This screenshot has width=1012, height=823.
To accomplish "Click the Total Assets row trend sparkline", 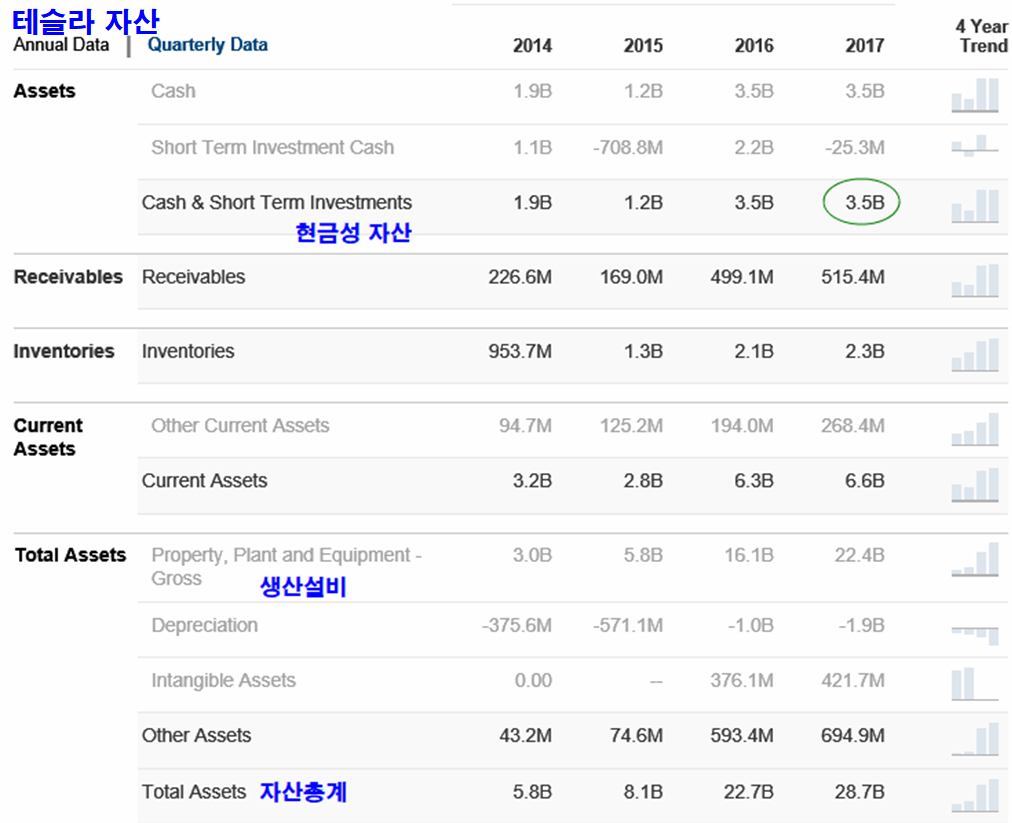I will point(975,794).
